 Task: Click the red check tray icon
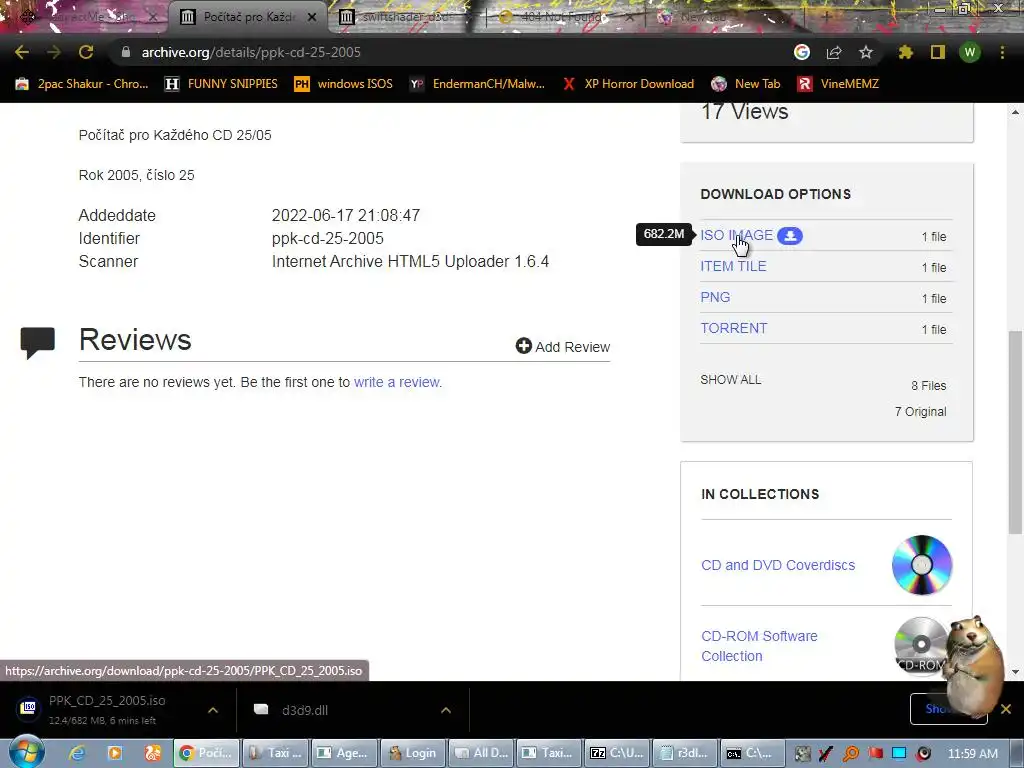click(825, 754)
